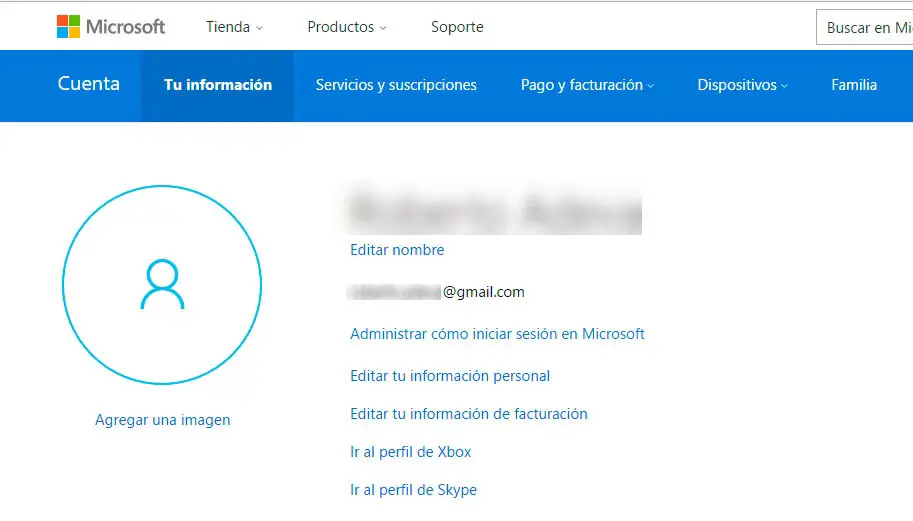Image resolution: width=913 pixels, height=521 pixels.
Task: Click the blurred @gmail.com email address
Action: pos(436,292)
